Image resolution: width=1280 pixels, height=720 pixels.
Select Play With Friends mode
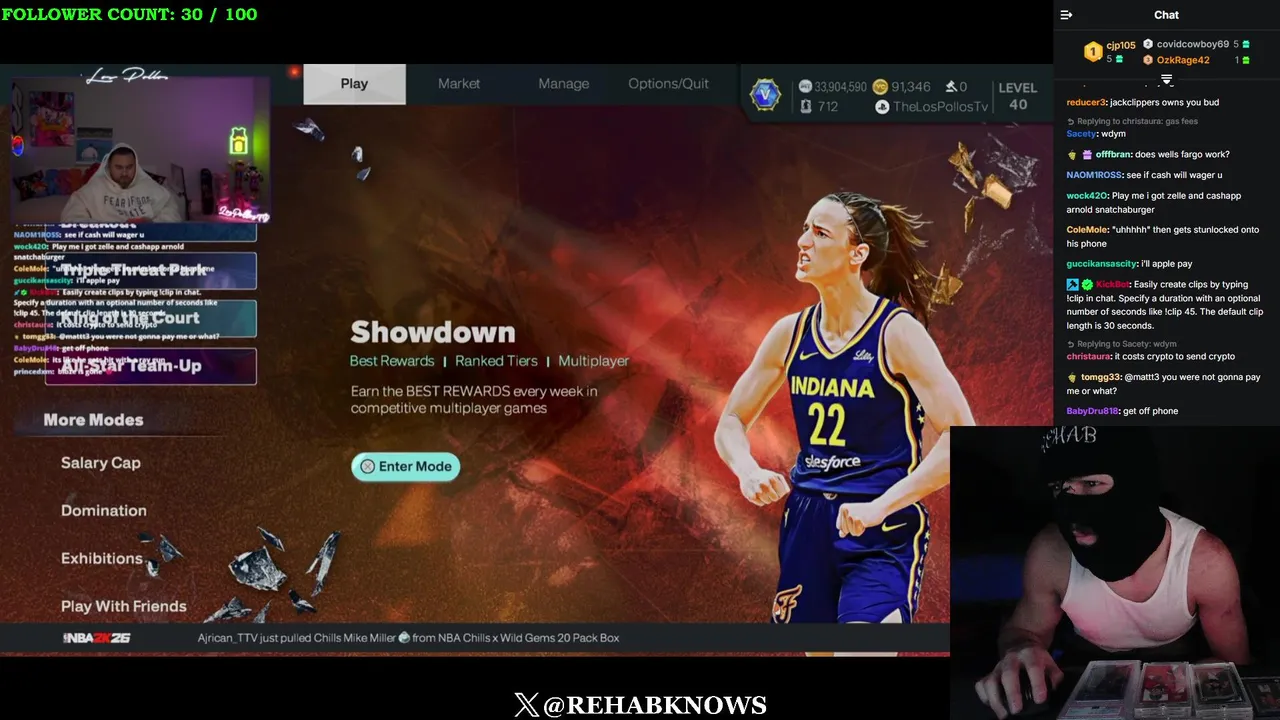point(123,606)
